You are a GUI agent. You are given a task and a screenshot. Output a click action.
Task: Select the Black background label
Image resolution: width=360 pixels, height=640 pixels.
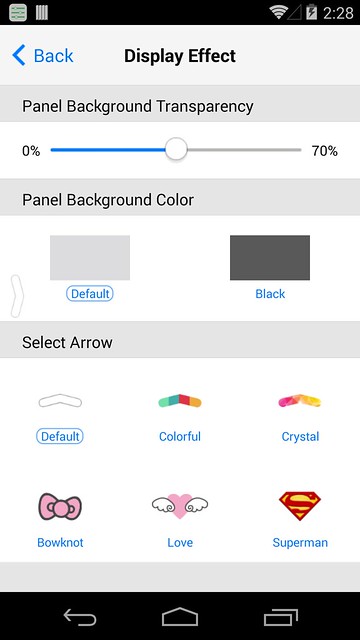tap(270, 293)
